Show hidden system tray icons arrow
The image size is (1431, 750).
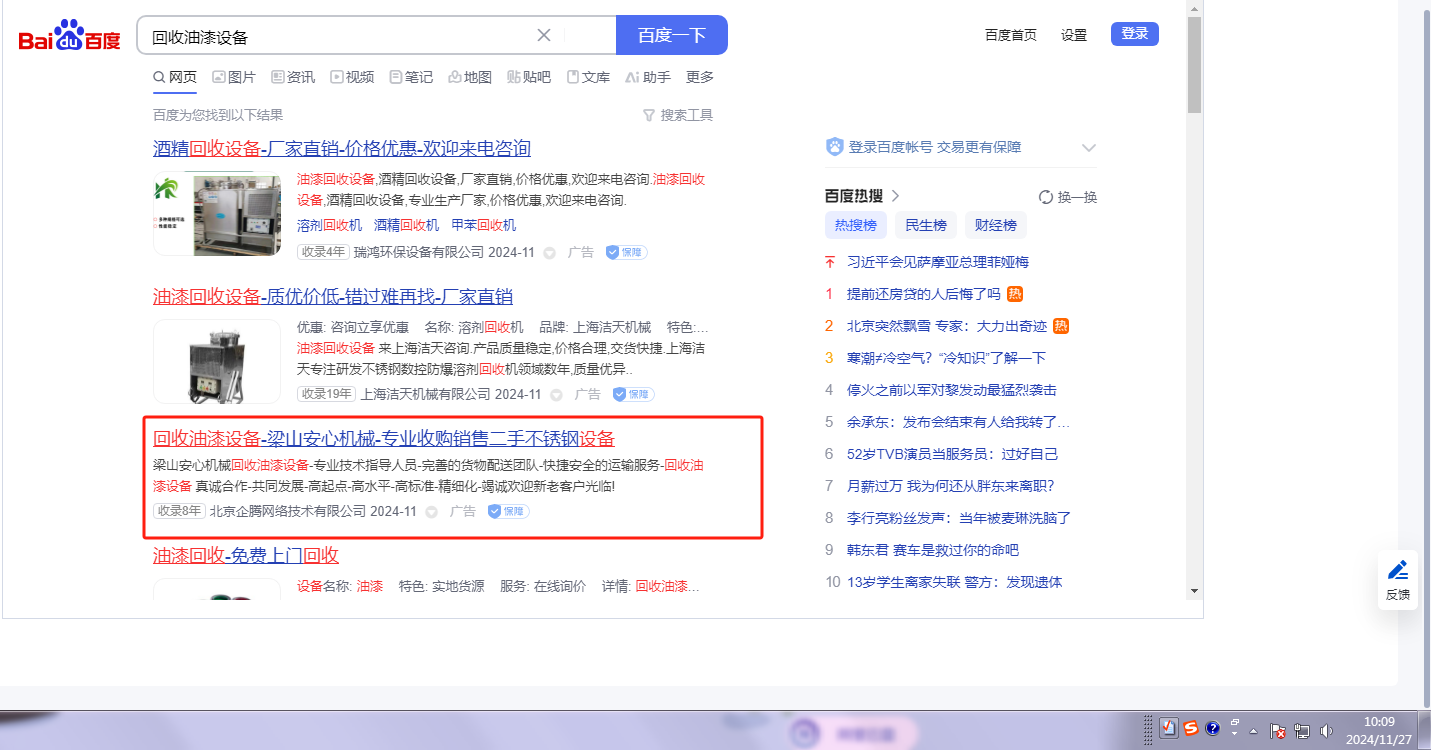click(x=1254, y=730)
